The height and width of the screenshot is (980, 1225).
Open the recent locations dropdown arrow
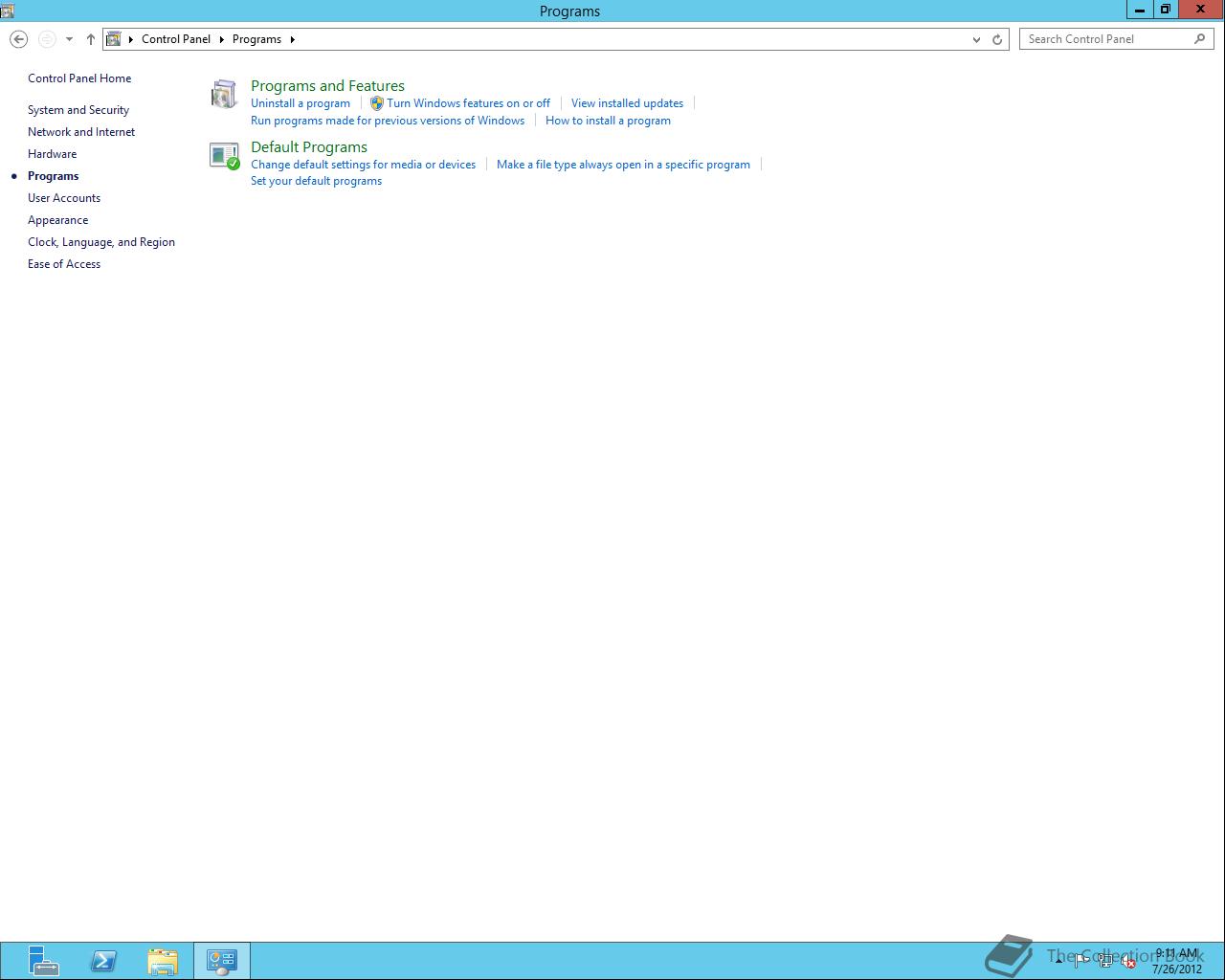[x=69, y=39]
